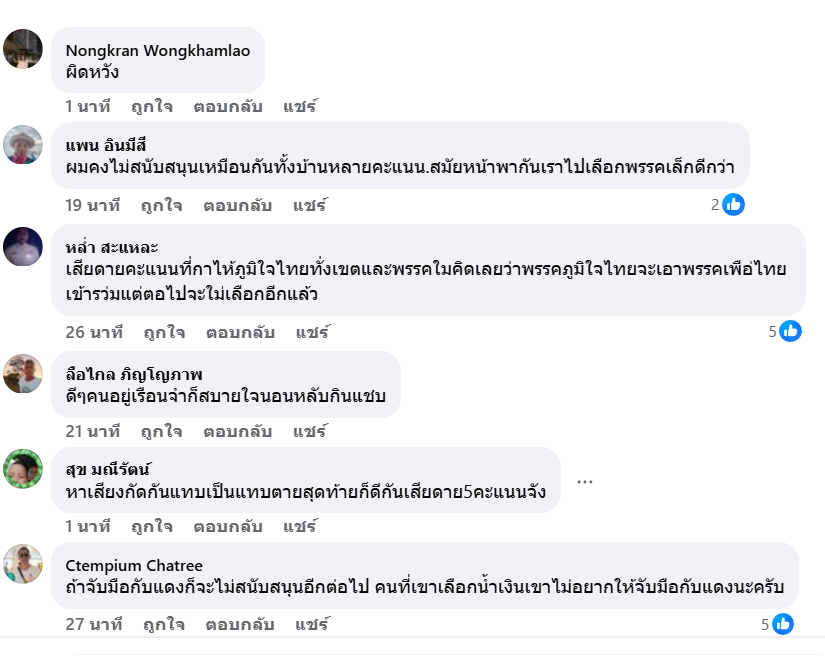Click the like reaction icon on หล่า สะแหละ's comment
This screenshot has width=825, height=664.
[790, 330]
